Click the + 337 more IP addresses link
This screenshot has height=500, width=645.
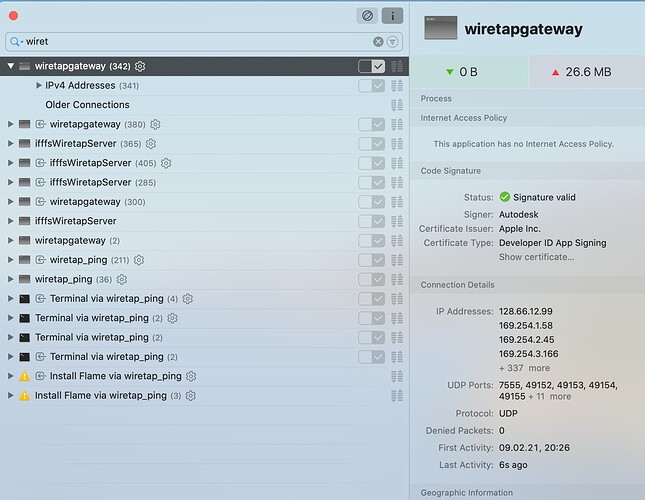(524, 368)
